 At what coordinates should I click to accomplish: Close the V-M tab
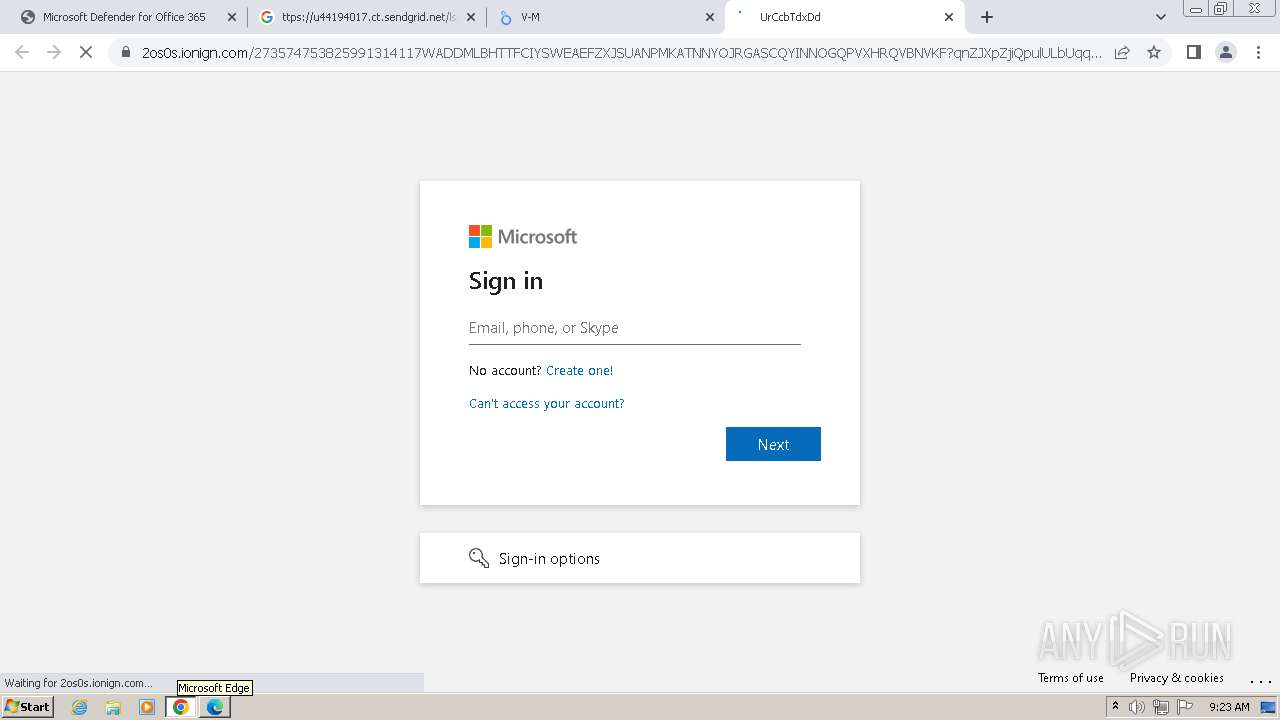710,17
